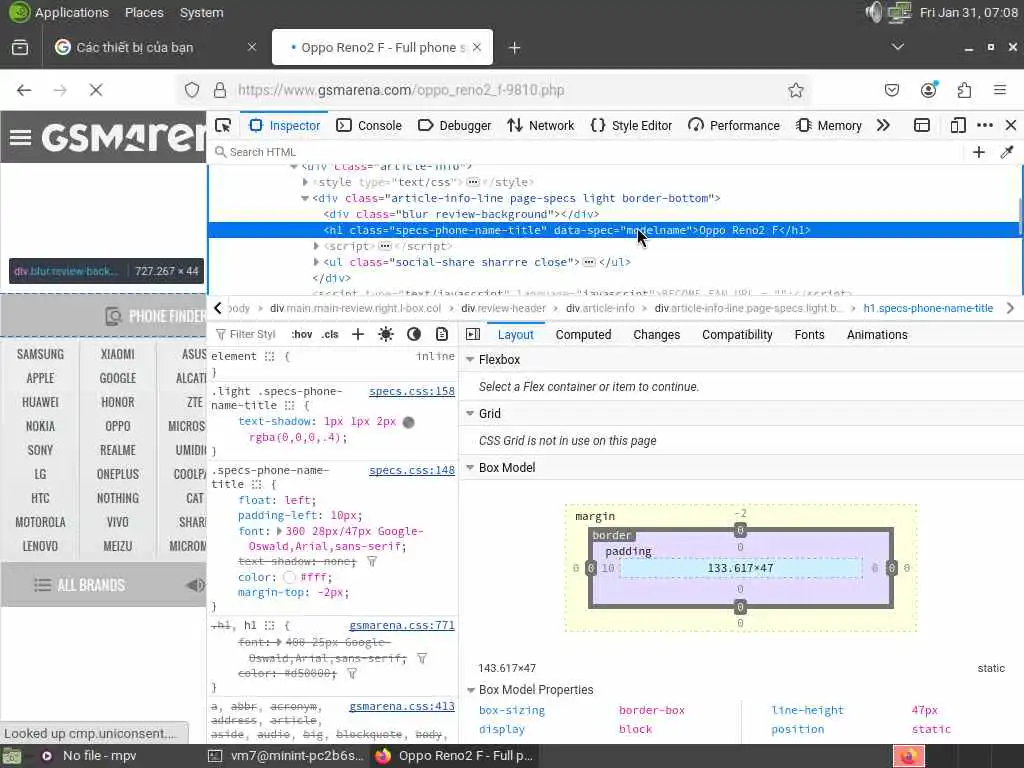Screen dimensions: 1024x768
Task: Toggle print media simulation icon
Action: [x=442, y=334]
